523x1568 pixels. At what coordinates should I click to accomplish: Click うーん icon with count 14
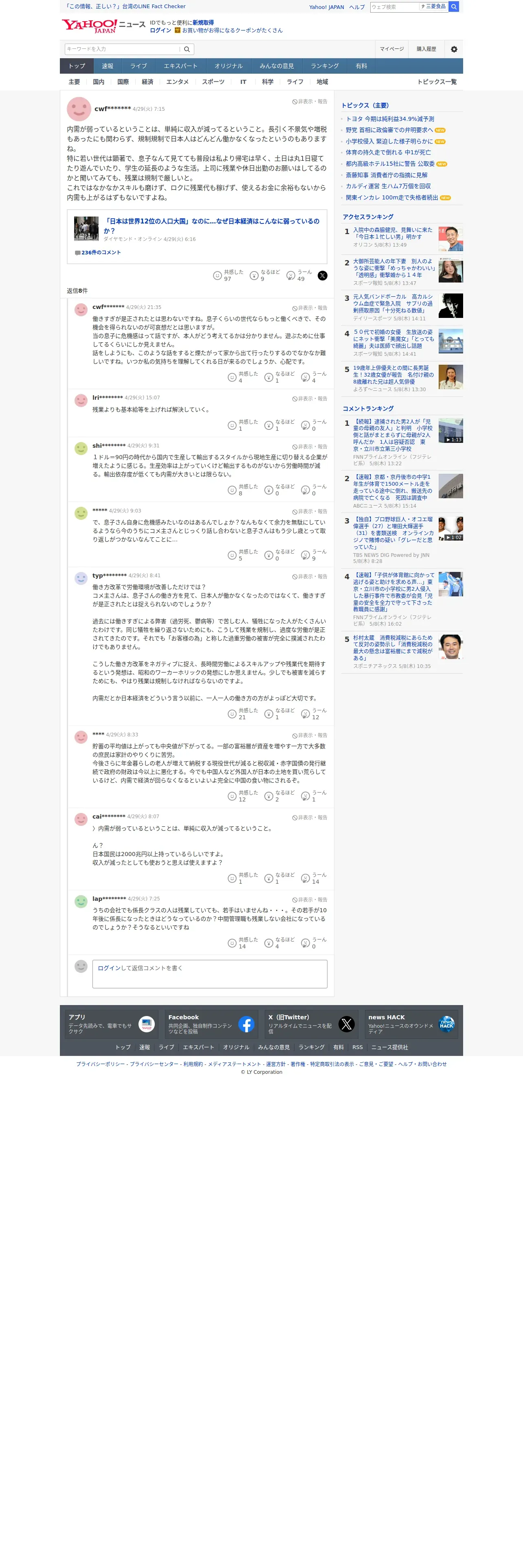(305, 878)
